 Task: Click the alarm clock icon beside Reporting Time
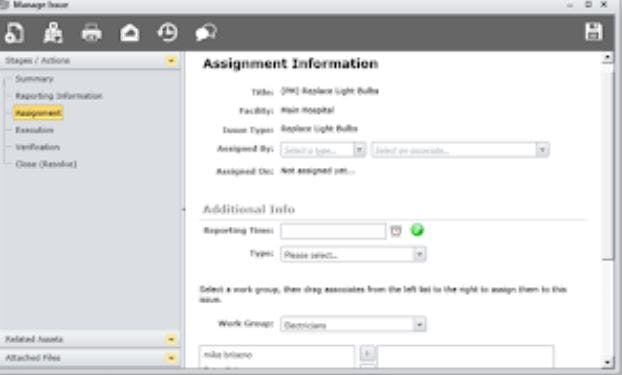coord(396,231)
